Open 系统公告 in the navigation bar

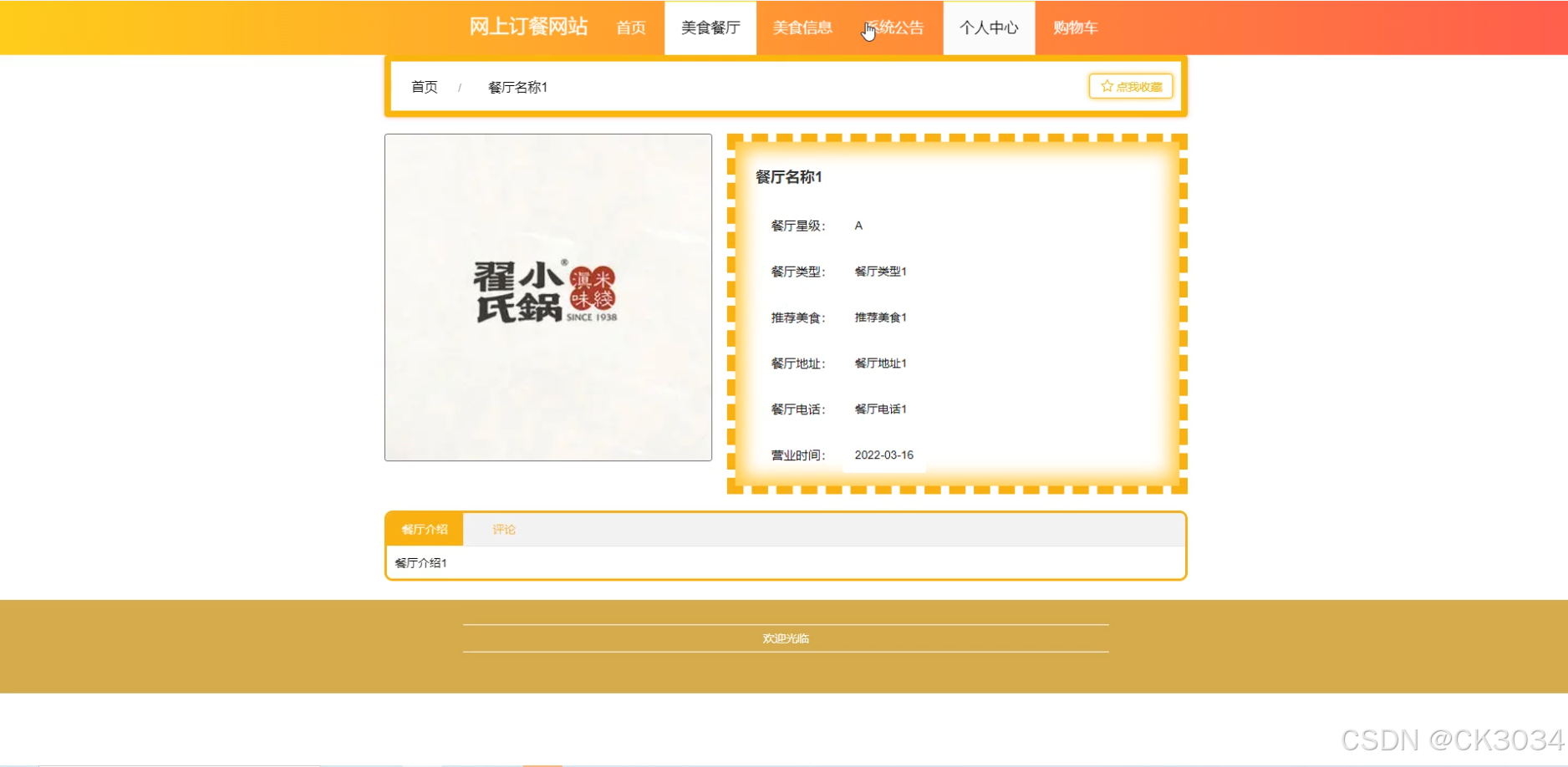[894, 28]
